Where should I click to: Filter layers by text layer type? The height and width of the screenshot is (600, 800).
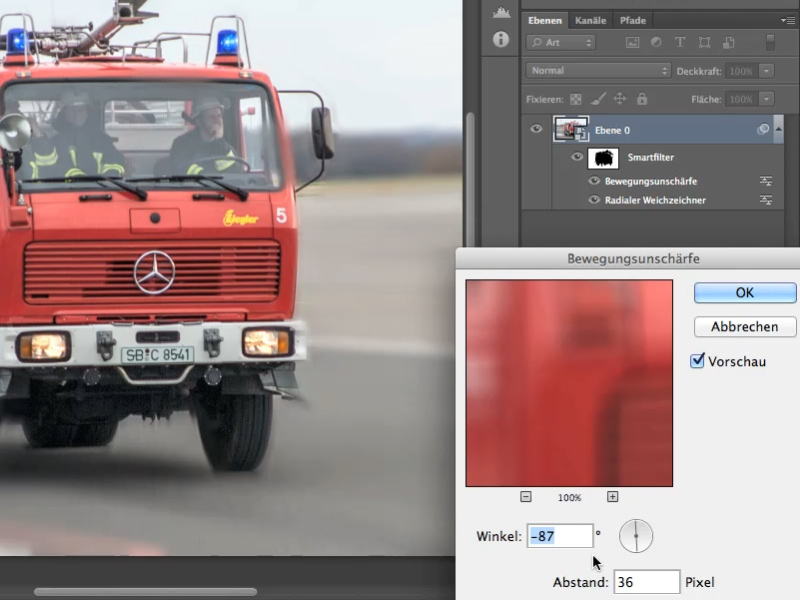680,42
